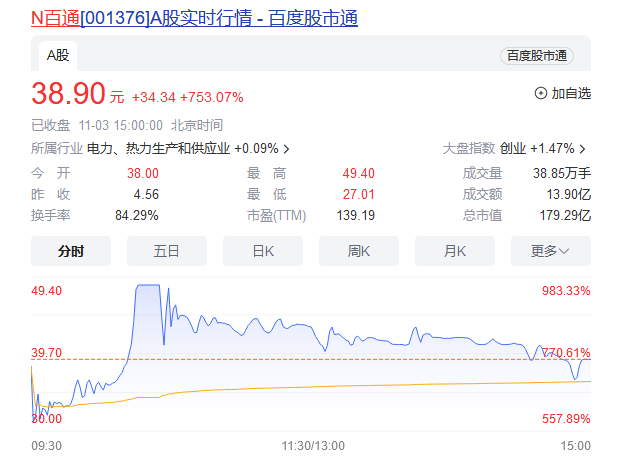Image resolution: width=618 pixels, height=457 pixels.
Task: Switch to the 五日 chart tab
Action: pos(167,251)
